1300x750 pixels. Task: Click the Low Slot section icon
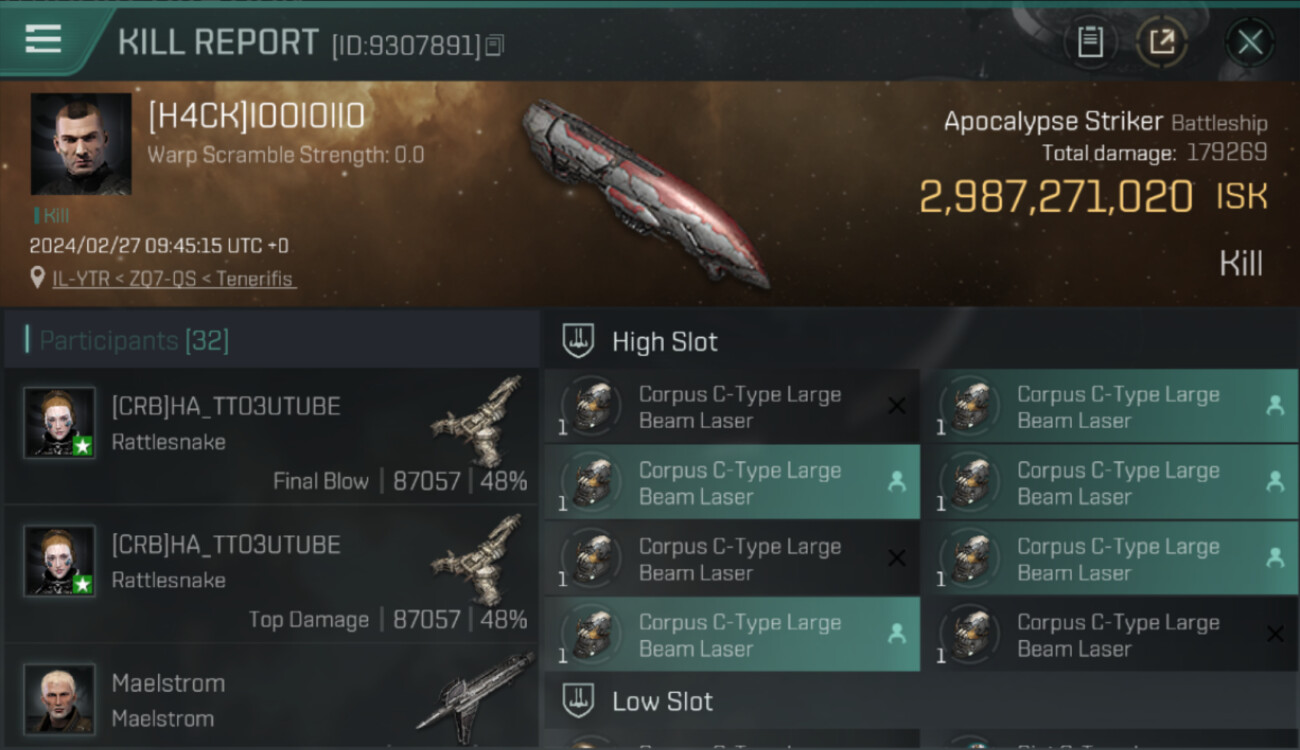[579, 701]
